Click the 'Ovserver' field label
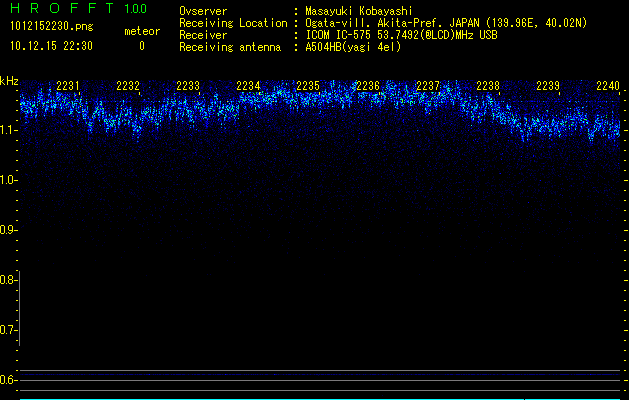This screenshot has height=400, width=629. click(x=203, y=11)
